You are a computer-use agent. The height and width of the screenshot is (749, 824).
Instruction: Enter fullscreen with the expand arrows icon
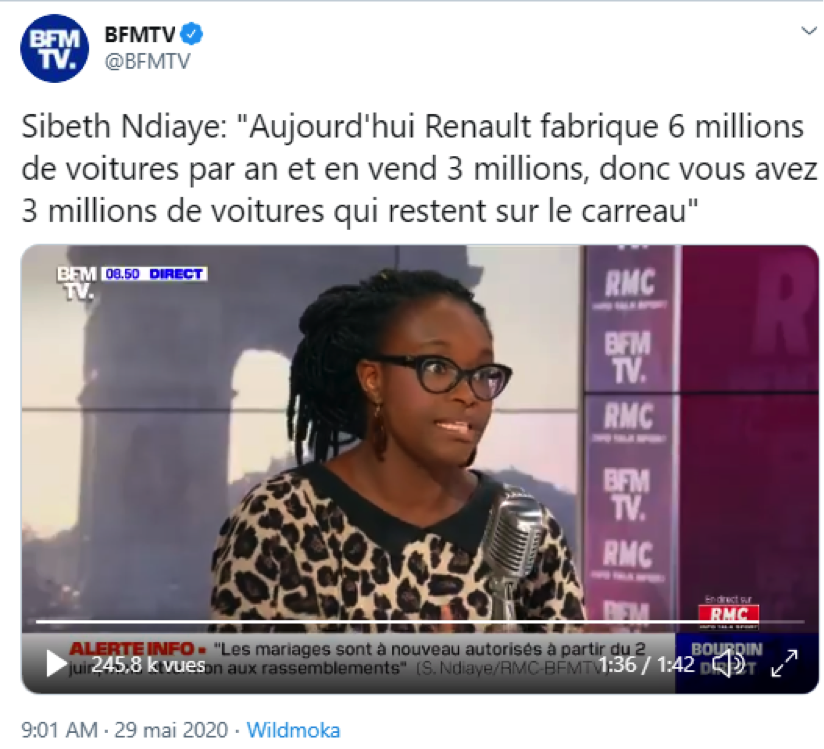784,663
